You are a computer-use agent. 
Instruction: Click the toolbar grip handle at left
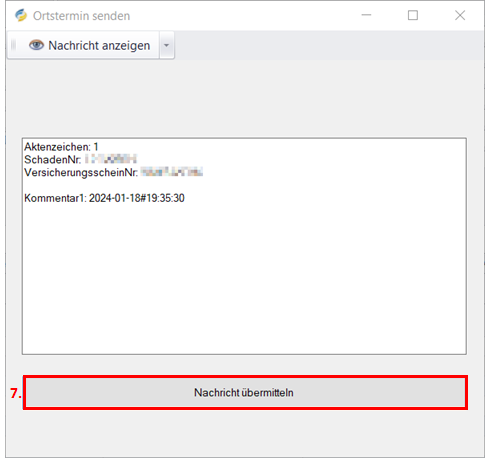(x=13, y=45)
